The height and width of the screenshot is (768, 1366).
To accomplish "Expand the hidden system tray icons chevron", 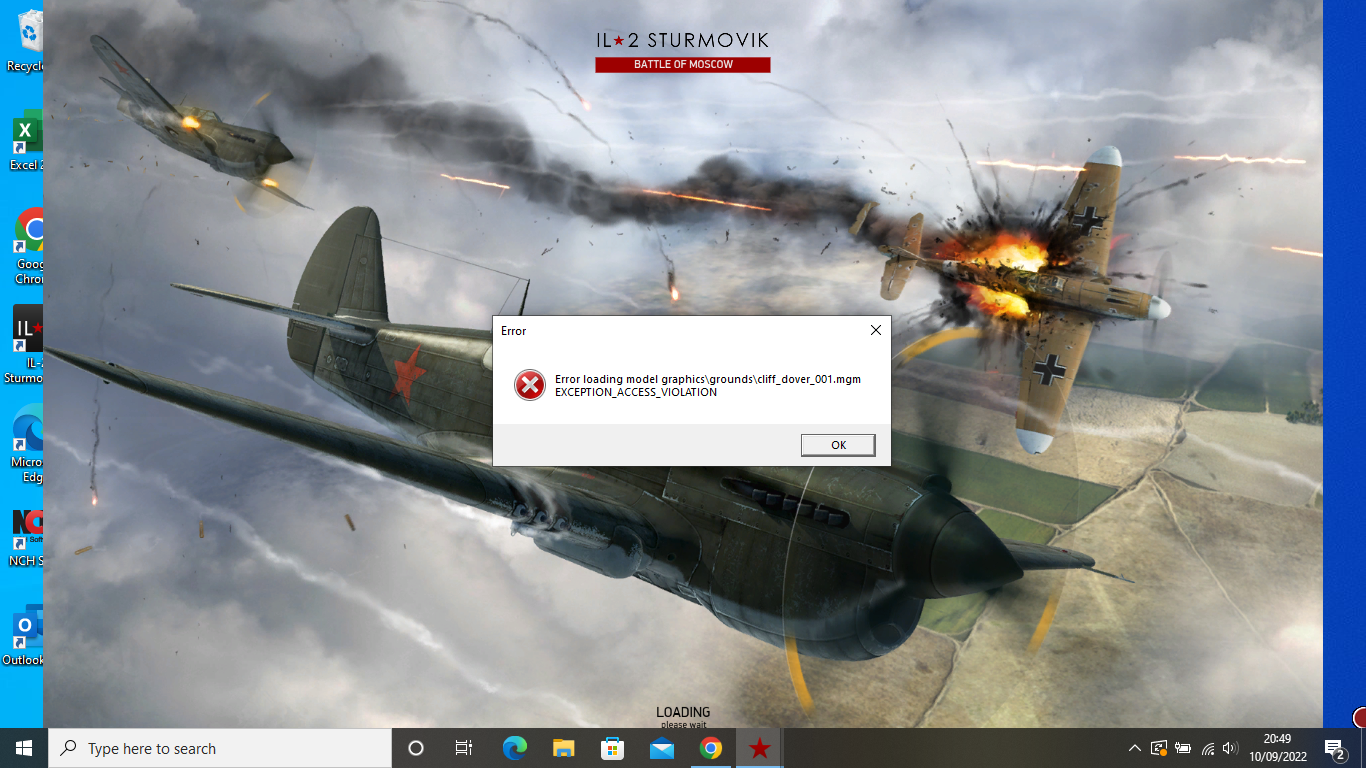I will click(1134, 748).
